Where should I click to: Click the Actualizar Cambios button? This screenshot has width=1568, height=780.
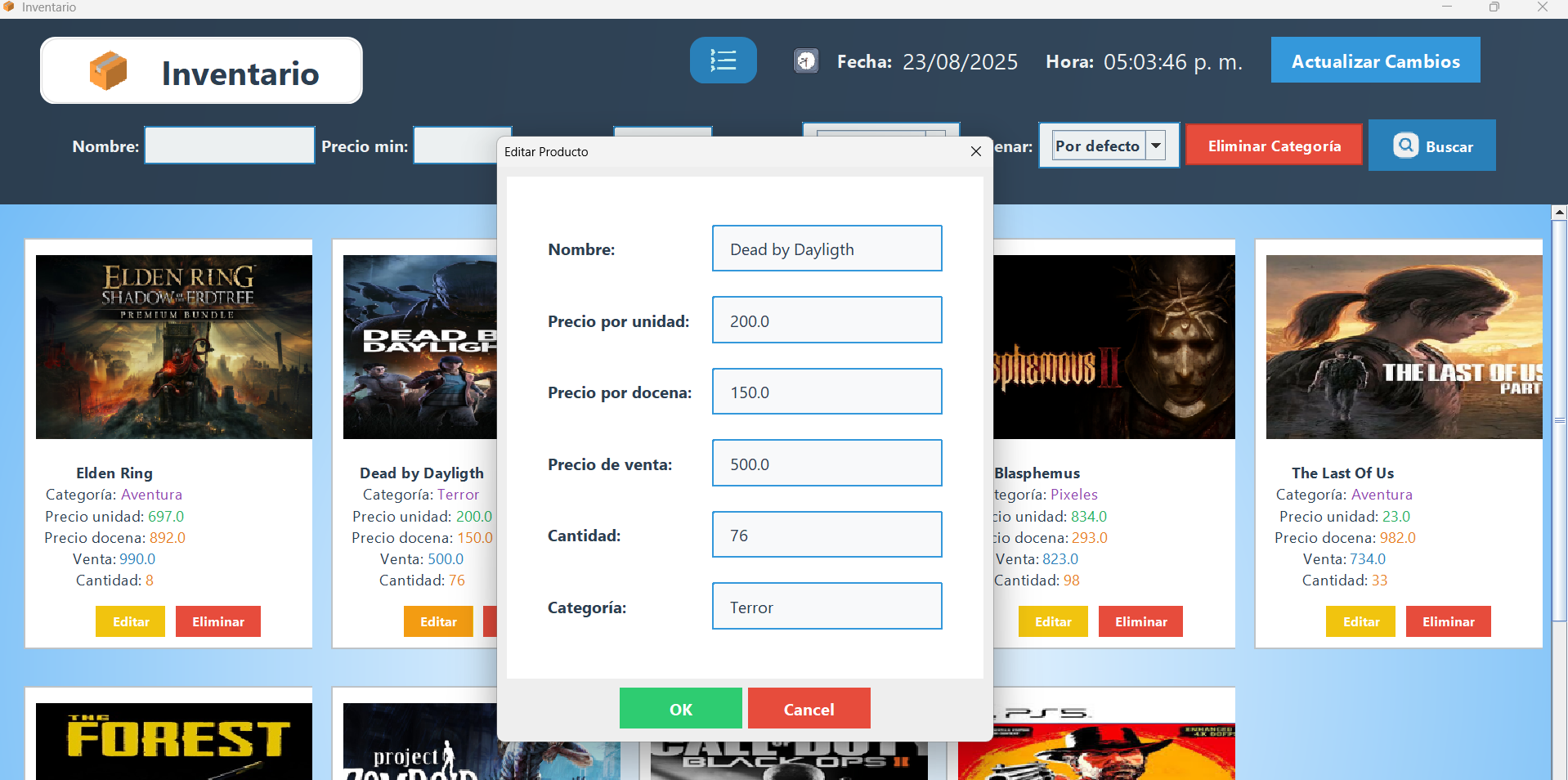pos(1375,61)
